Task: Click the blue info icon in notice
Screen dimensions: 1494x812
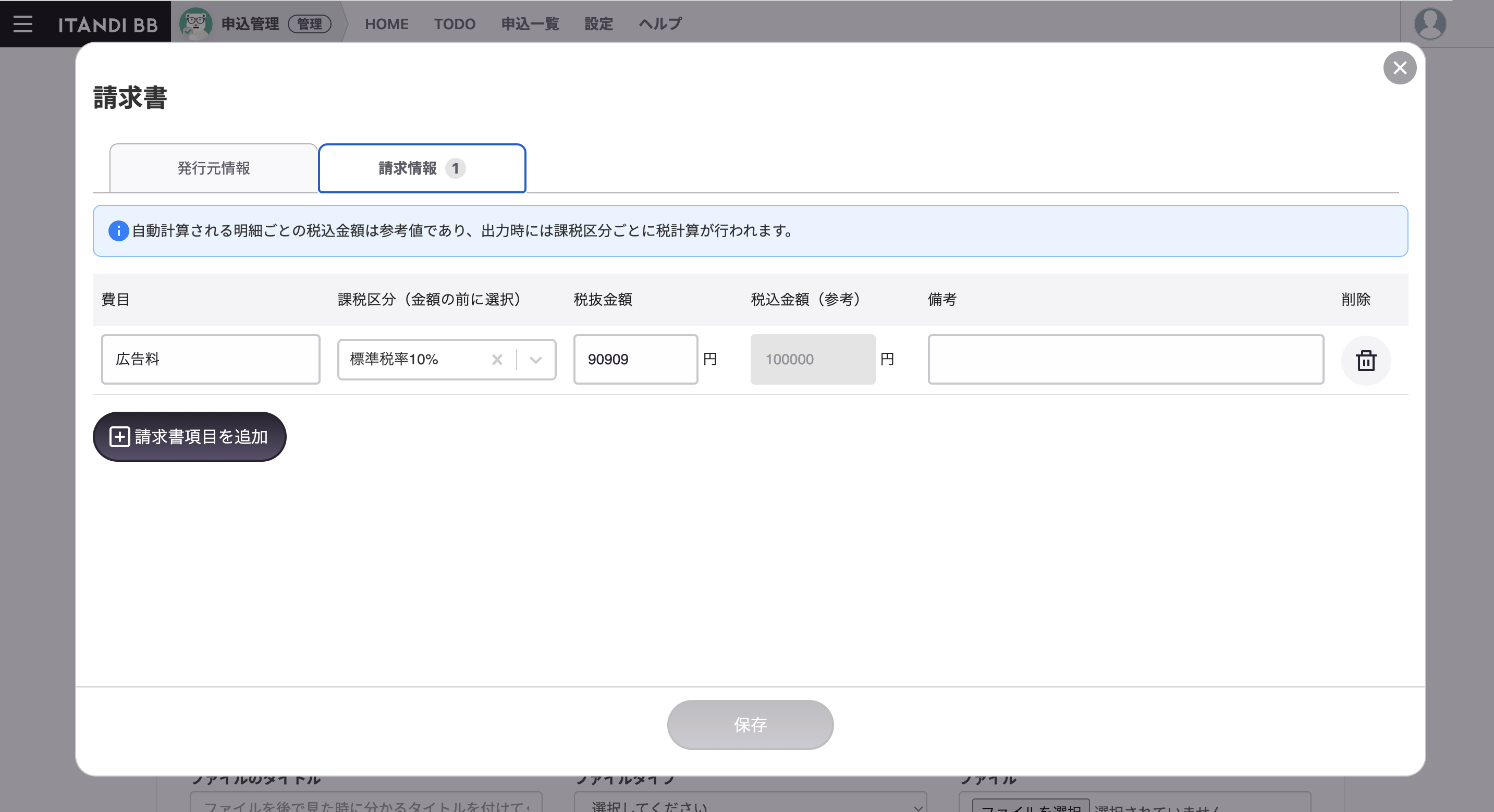Action: [x=118, y=231]
